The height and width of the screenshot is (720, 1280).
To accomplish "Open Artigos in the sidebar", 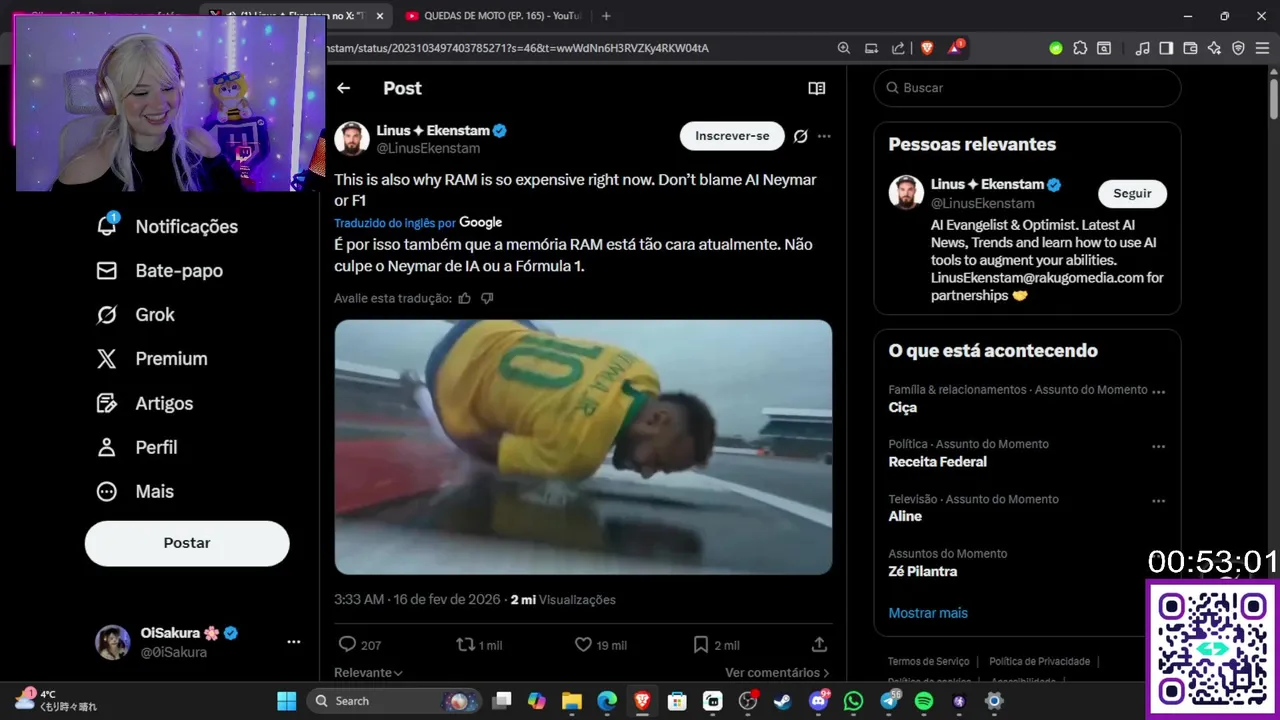I will 144,403.
